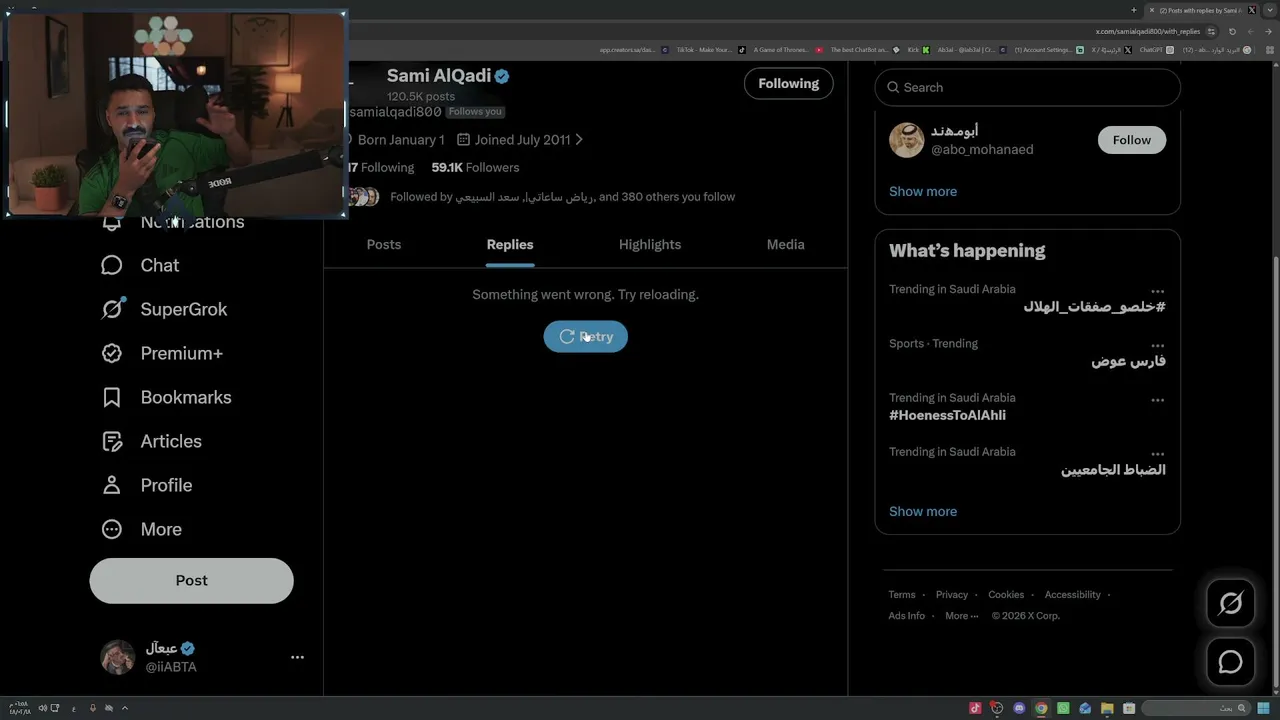Reload the page with the browser refresh button

click(x=1231, y=31)
